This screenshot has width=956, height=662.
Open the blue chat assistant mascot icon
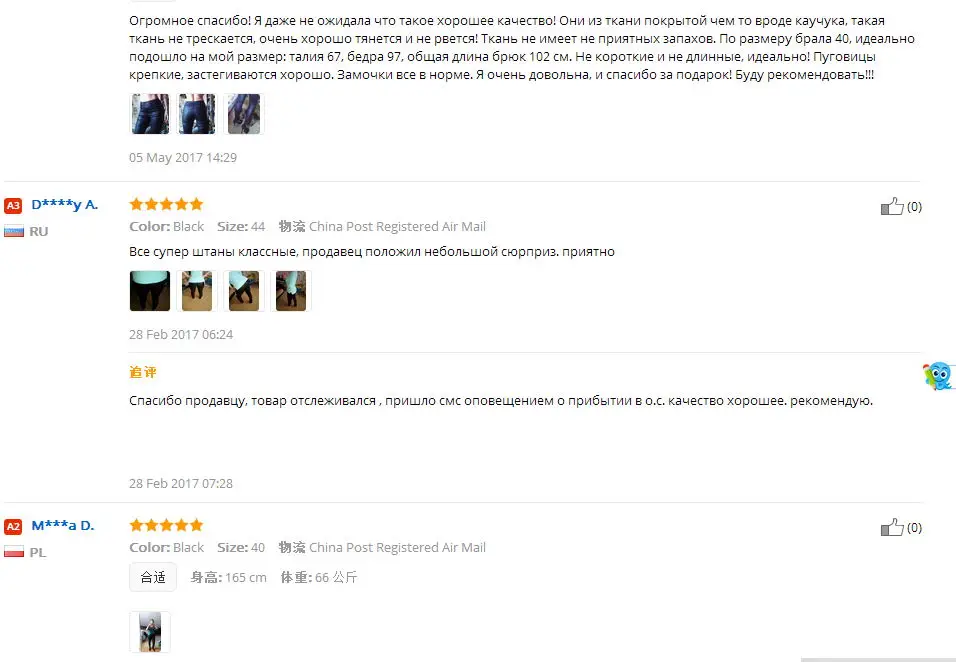[x=939, y=375]
